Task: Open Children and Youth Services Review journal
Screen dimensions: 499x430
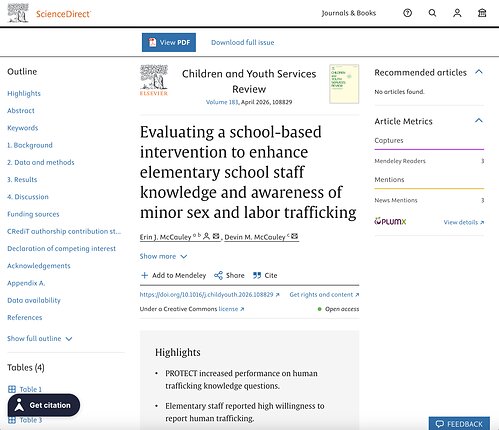Action: coord(249,81)
